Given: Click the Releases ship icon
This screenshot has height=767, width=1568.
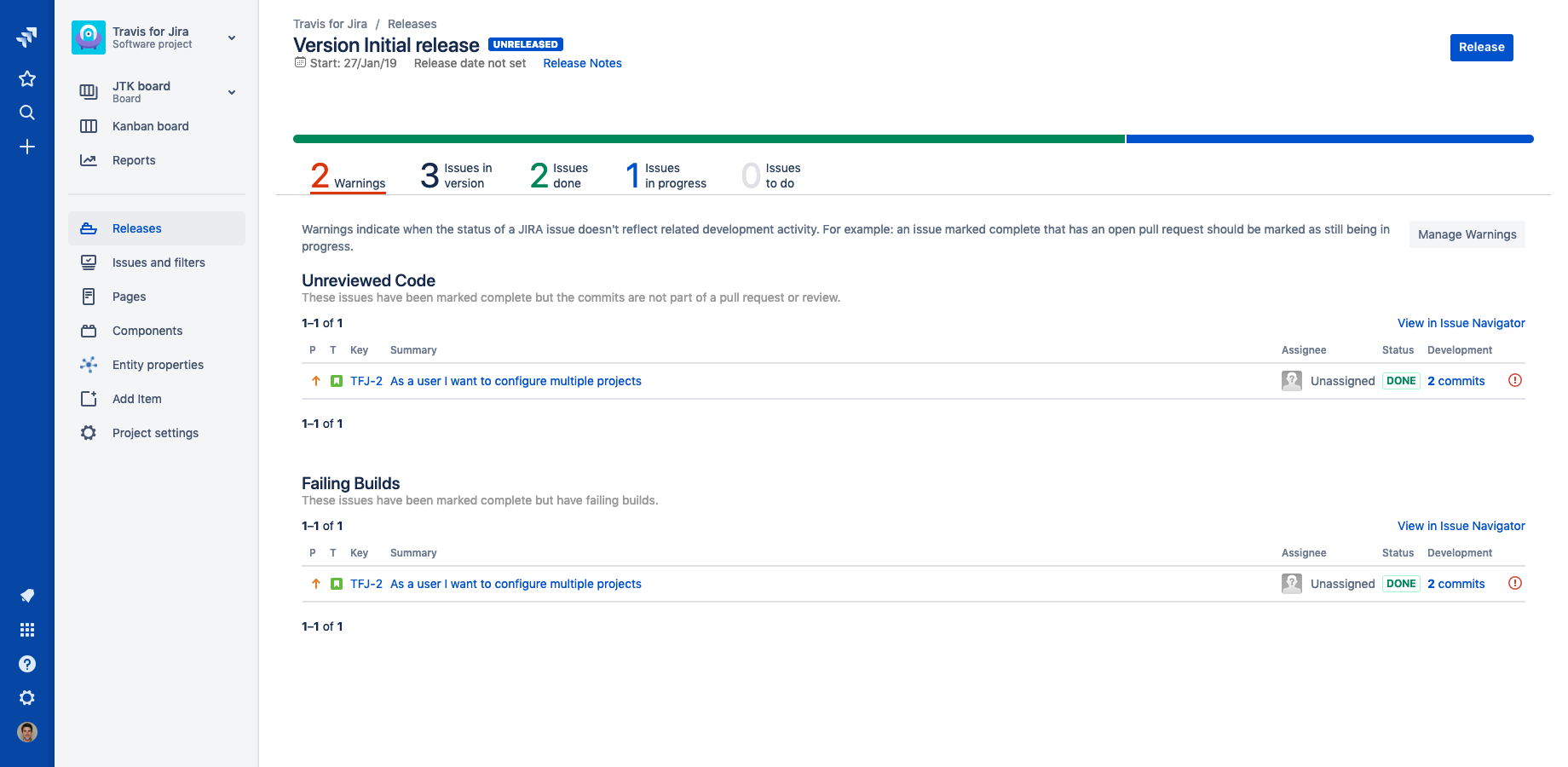Looking at the screenshot, I should coord(89,228).
